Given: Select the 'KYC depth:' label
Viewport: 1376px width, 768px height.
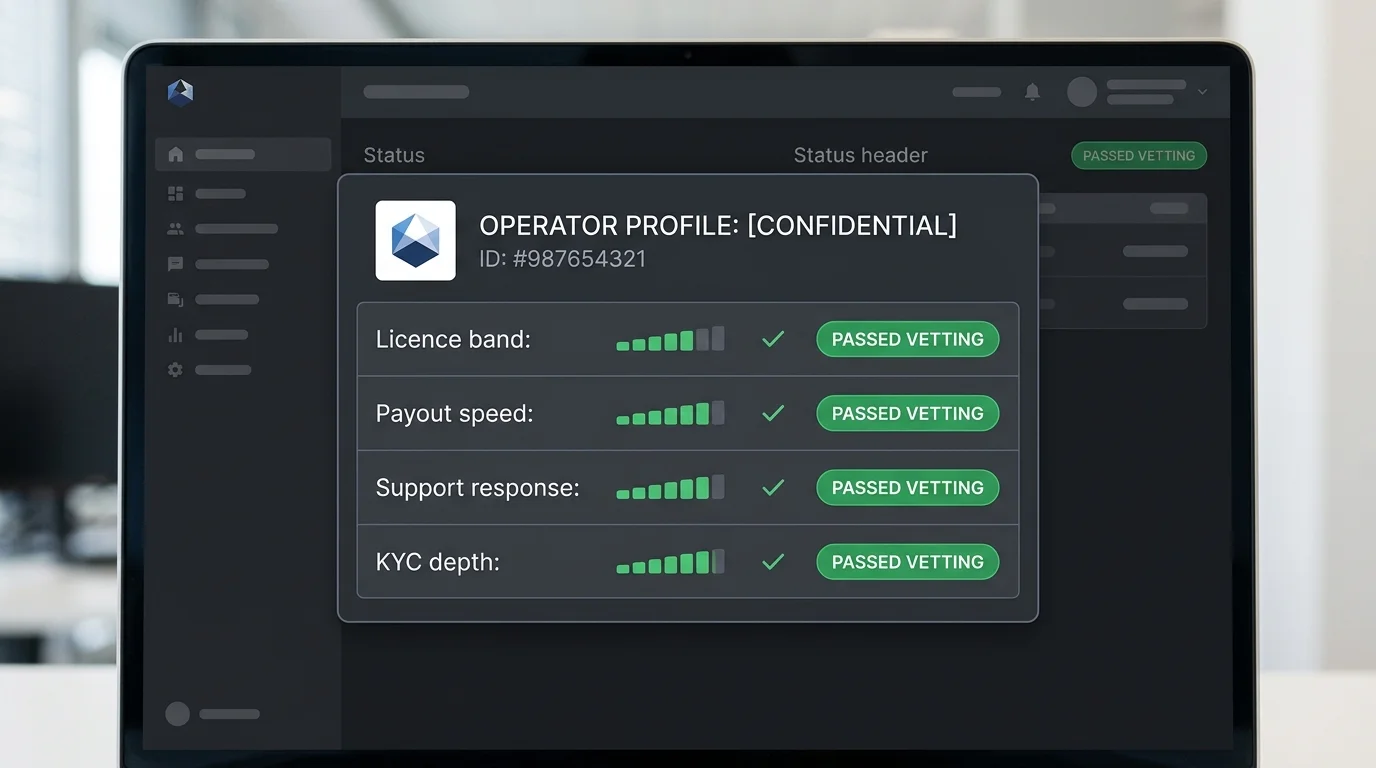Looking at the screenshot, I should 438,562.
